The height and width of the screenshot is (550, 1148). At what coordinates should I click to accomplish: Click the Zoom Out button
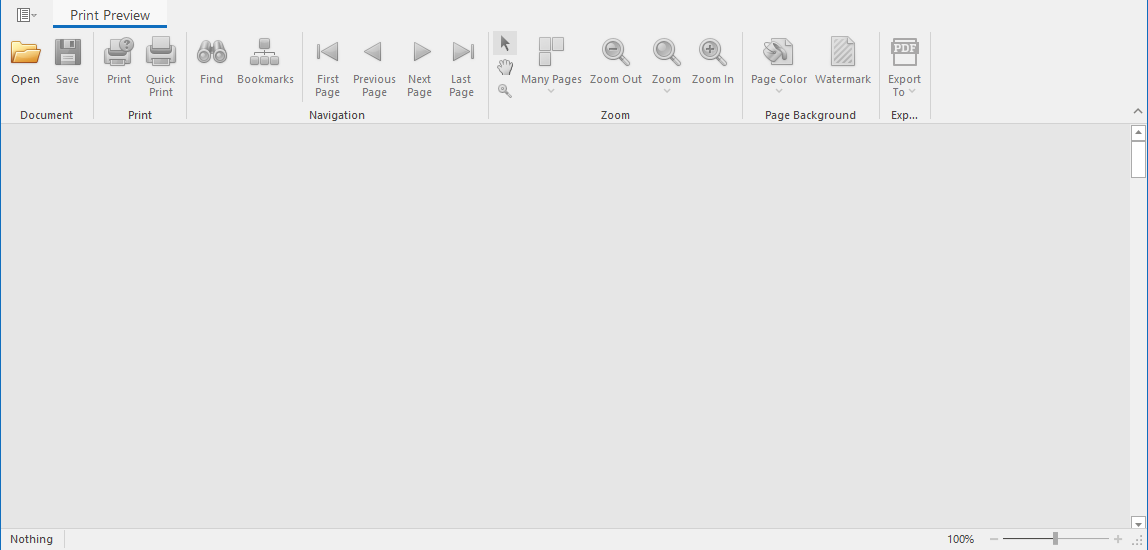pos(616,52)
